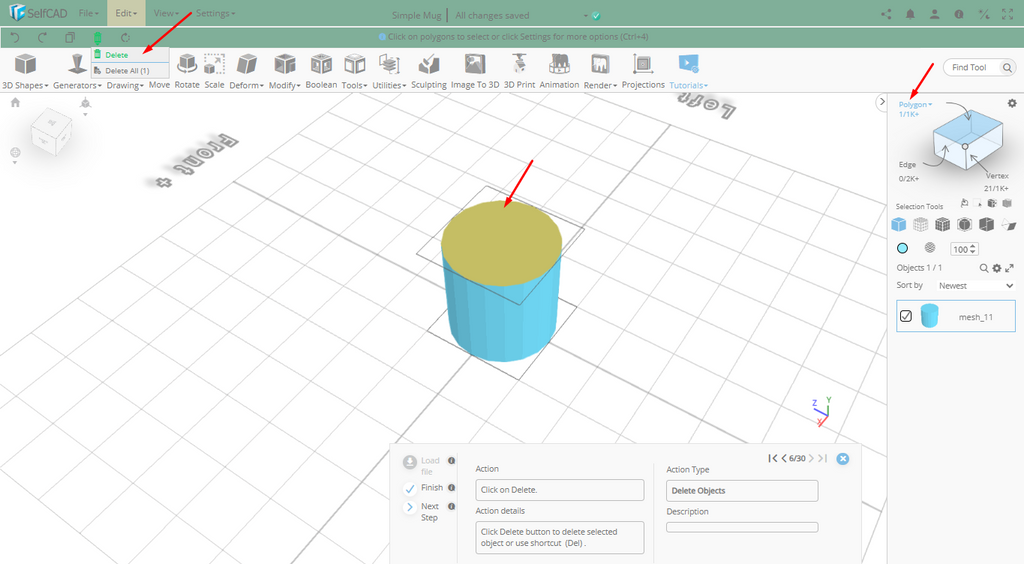The width and height of the screenshot is (1024, 564).
Task: Choose the wireframe grid cube selection tool
Action: (x=920, y=225)
